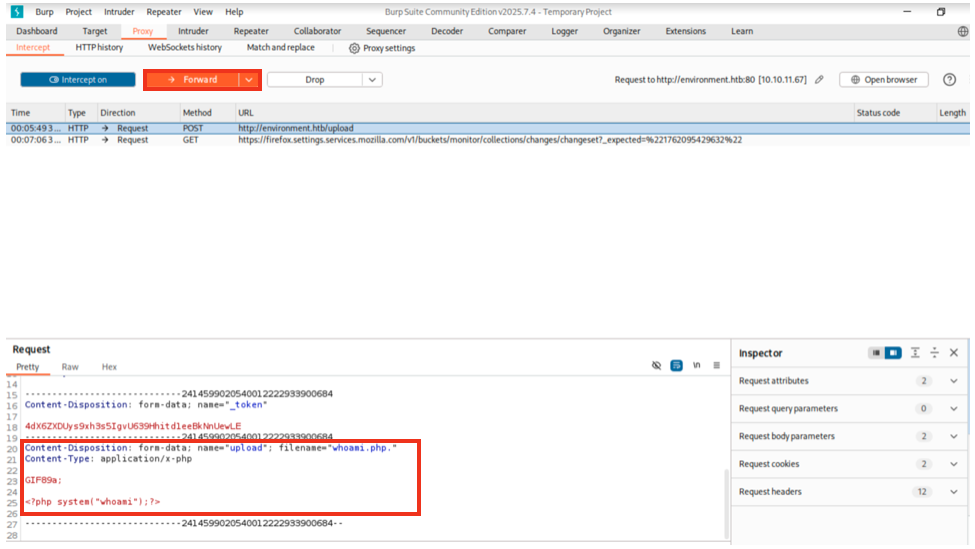
Task: Open the Collaborator tab
Action: click(317, 31)
